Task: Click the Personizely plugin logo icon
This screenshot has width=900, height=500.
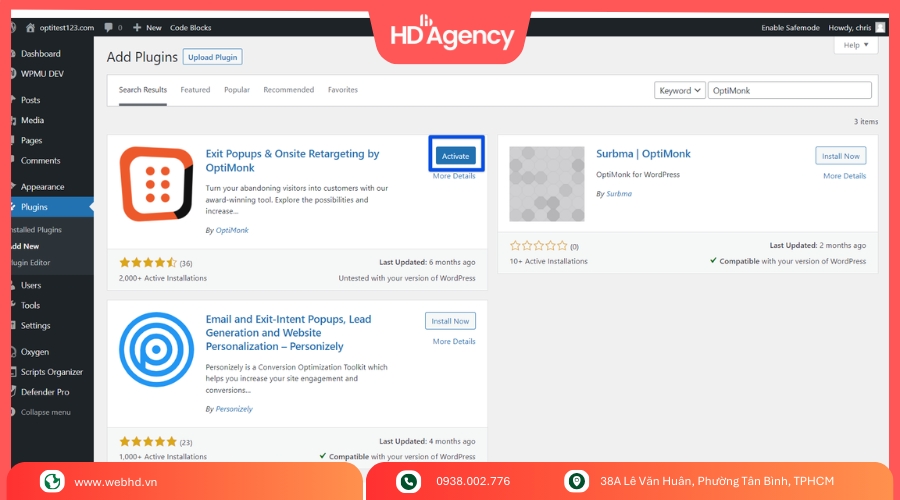Action: point(156,350)
